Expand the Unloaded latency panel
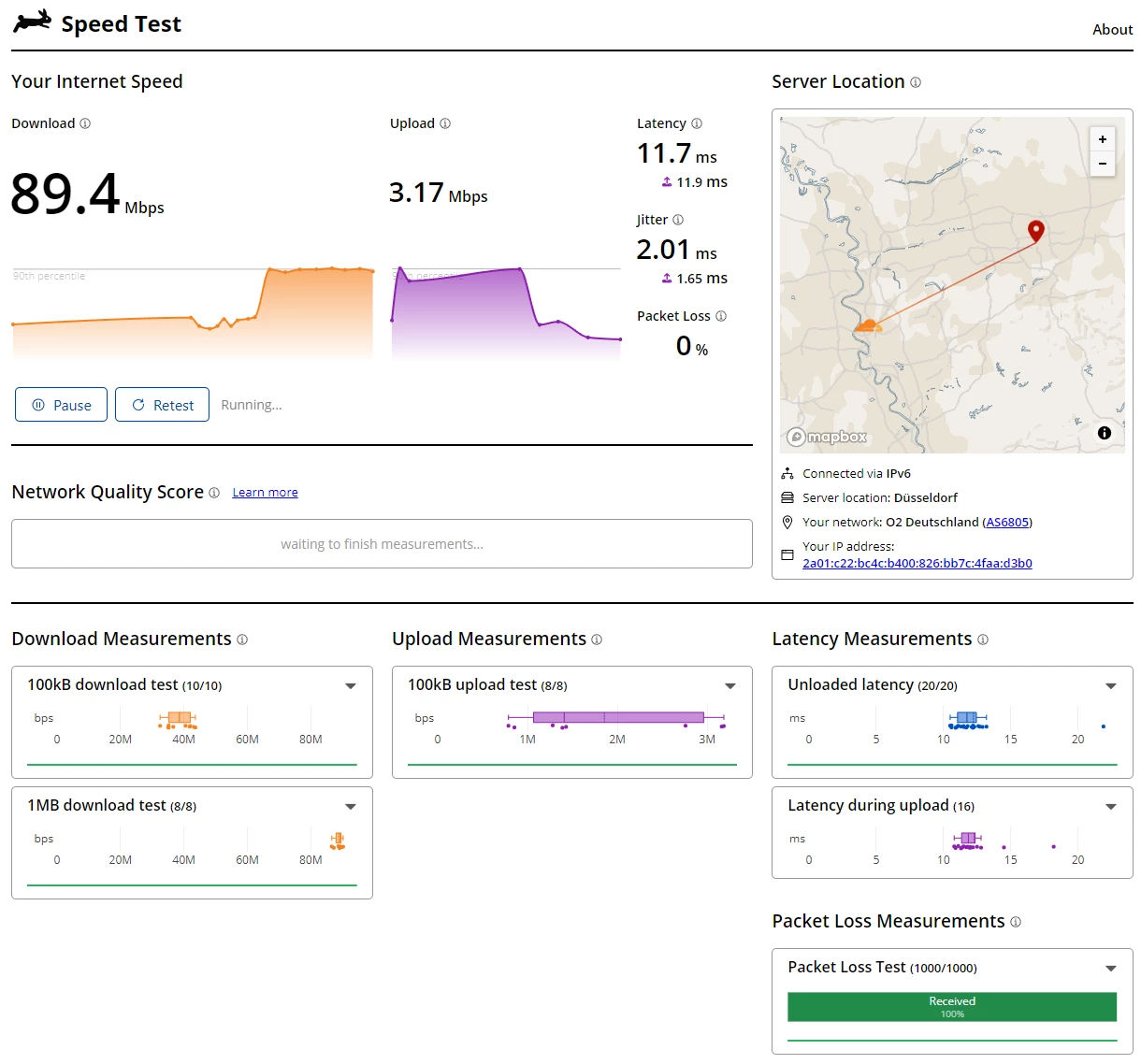Screen dimensions: 1141x1064 coord(1111,686)
